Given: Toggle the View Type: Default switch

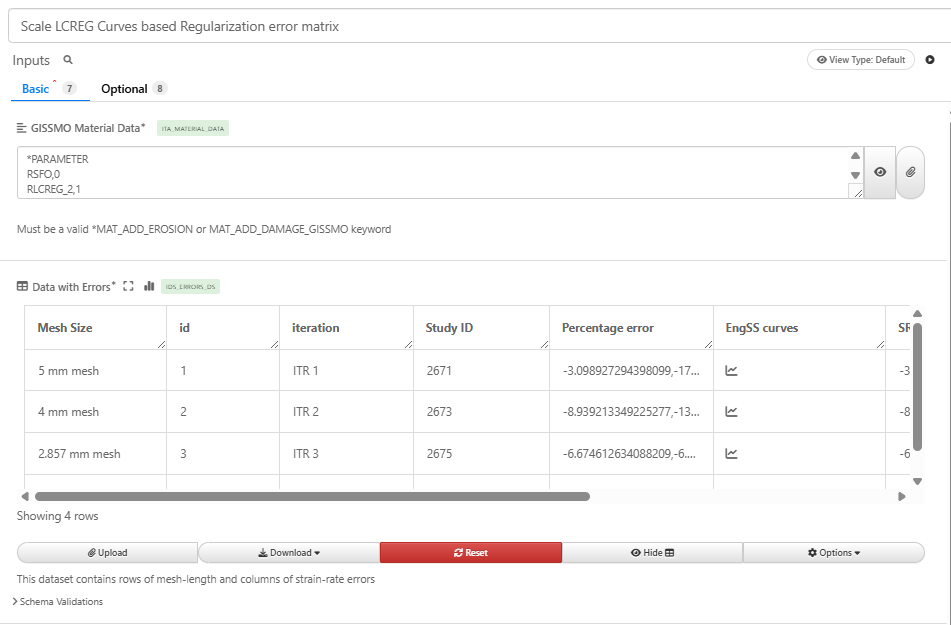Looking at the screenshot, I should (x=860, y=60).
